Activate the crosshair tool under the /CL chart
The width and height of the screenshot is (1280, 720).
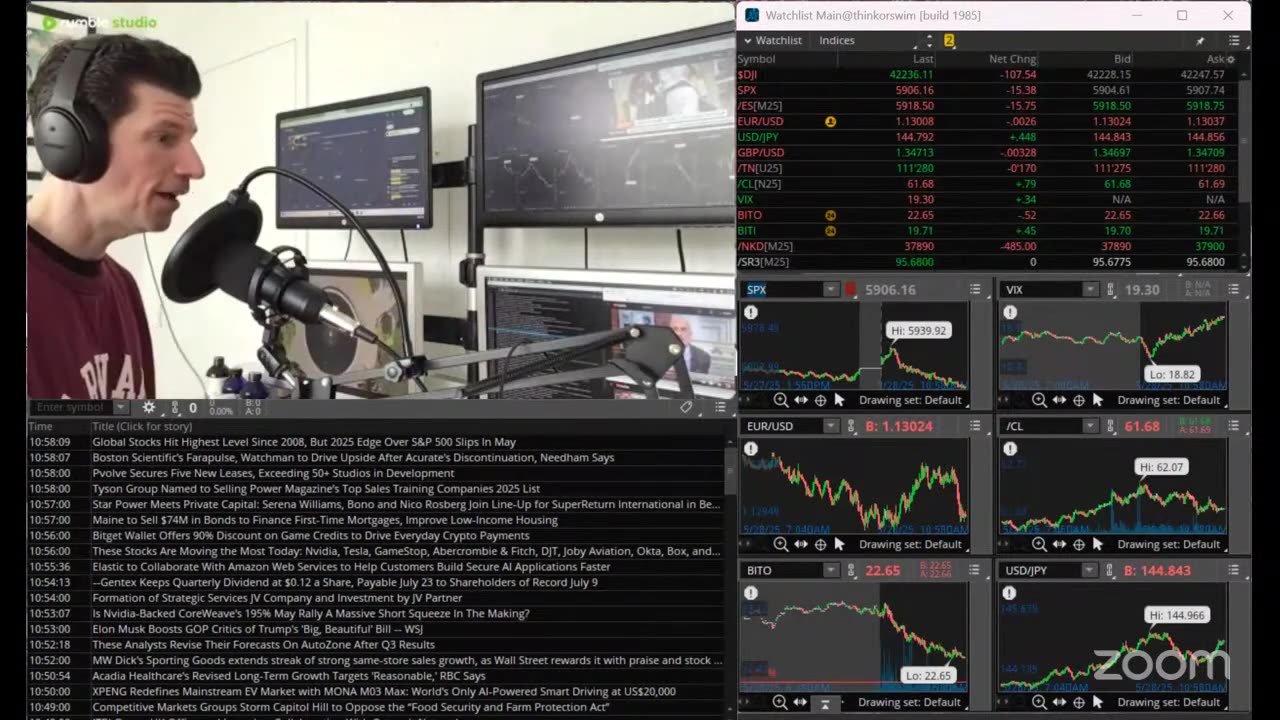(x=1078, y=544)
